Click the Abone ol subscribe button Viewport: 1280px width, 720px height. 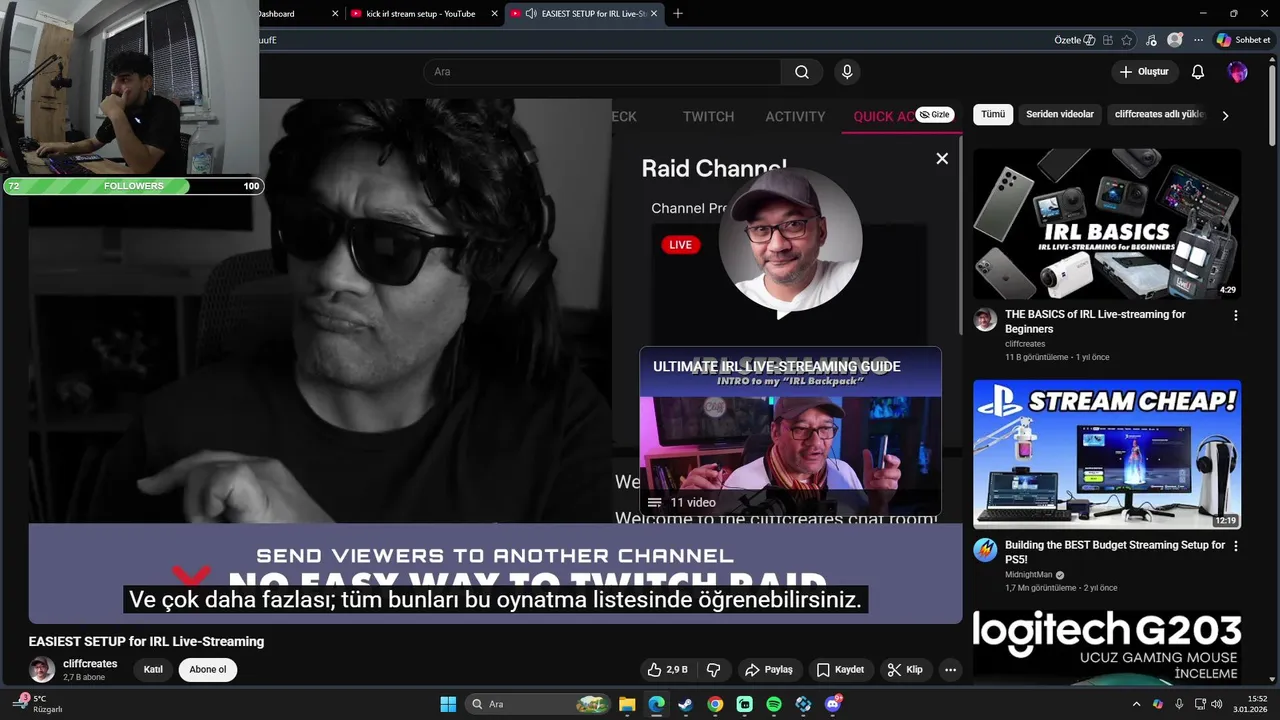click(x=208, y=669)
